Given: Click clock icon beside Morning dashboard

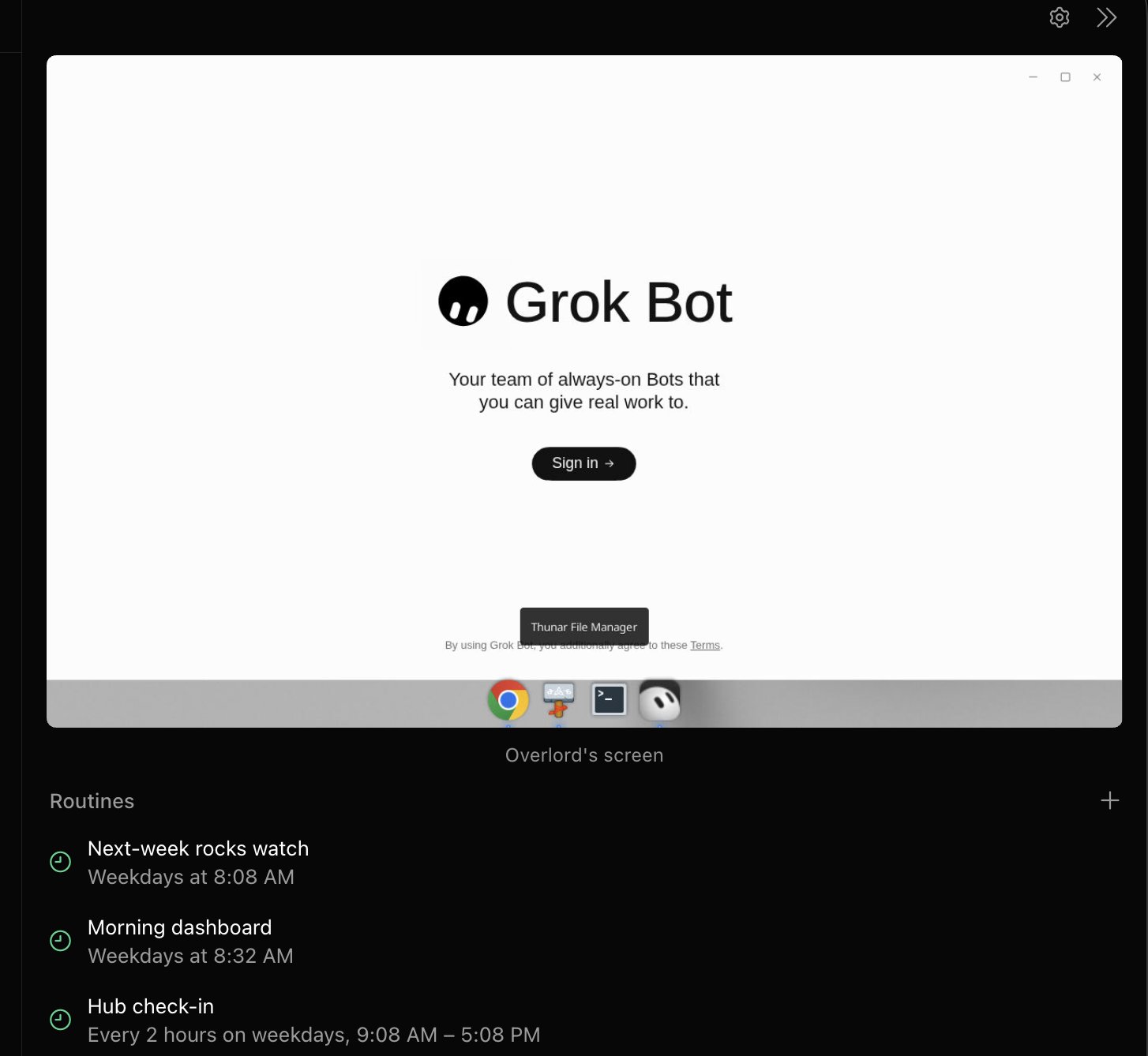Looking at the screenshot, I should 61,941.
